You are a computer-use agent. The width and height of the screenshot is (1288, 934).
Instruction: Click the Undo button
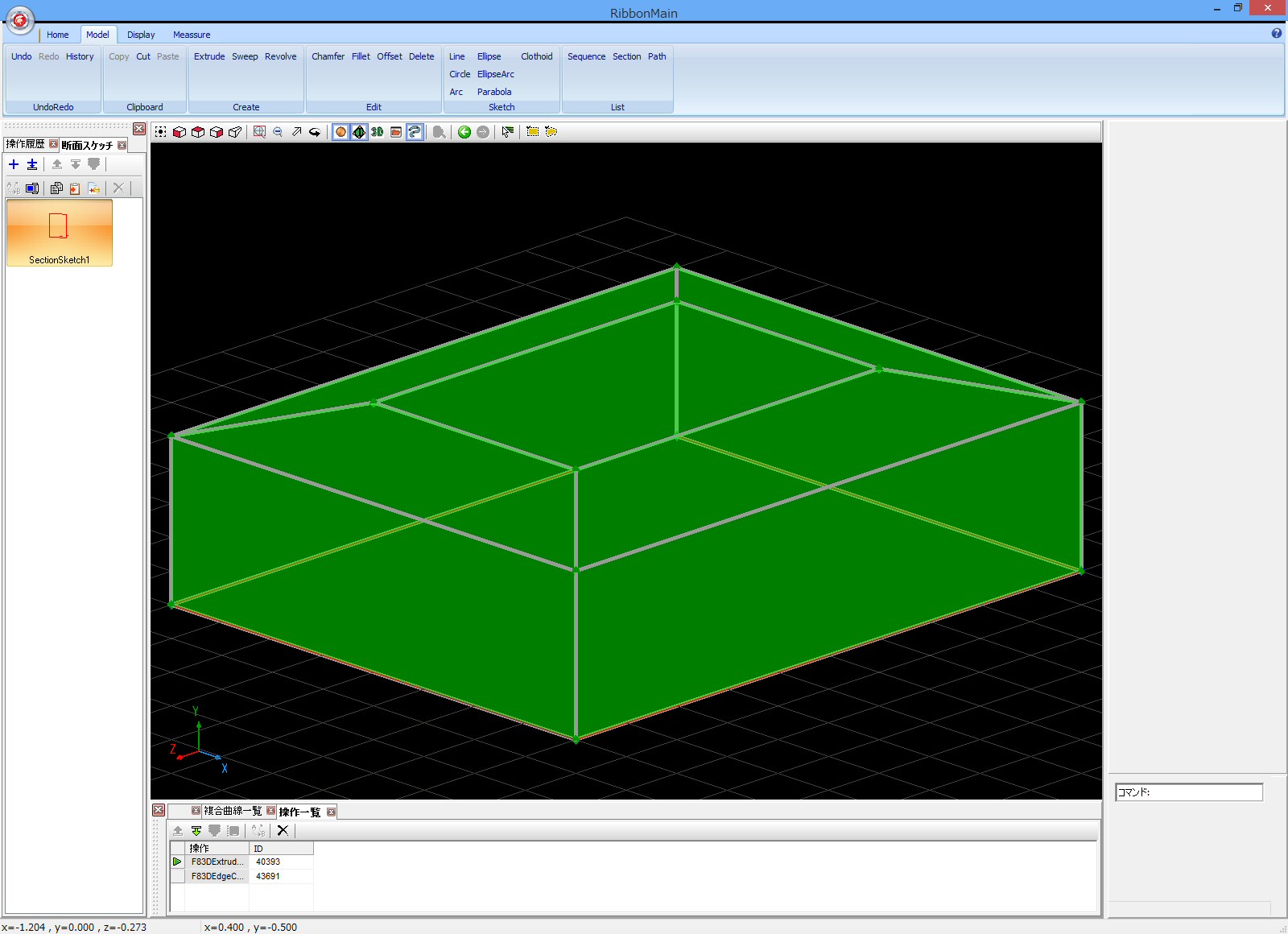(22, 56)
